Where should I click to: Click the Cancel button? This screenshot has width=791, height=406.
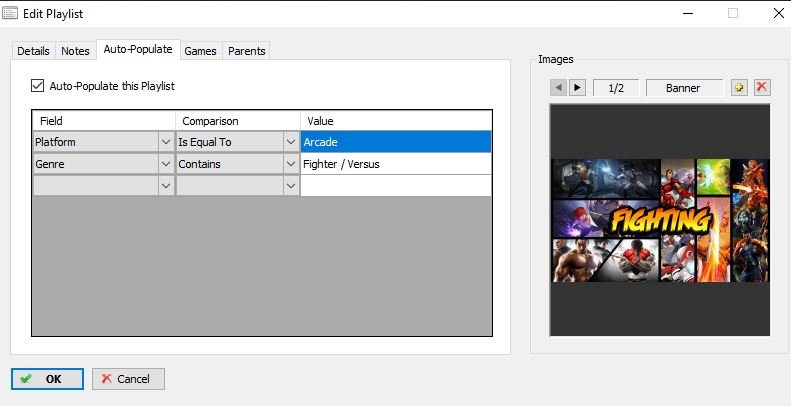128,379
